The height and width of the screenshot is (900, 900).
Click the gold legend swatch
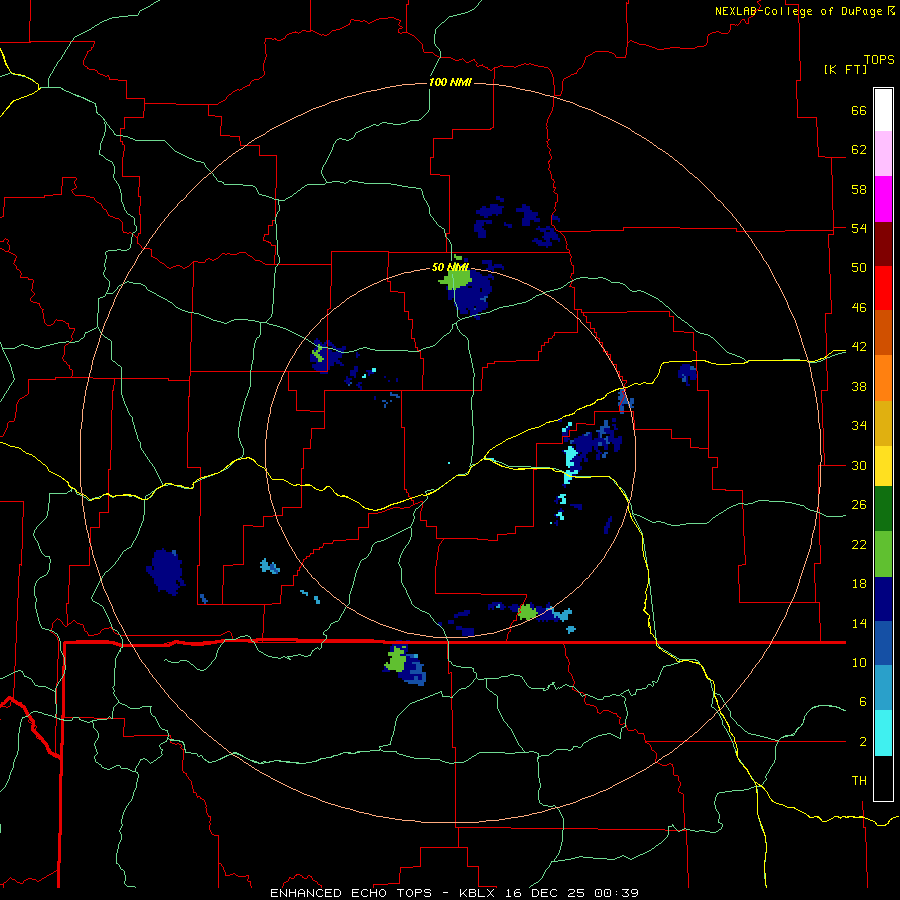coord(883,424)
